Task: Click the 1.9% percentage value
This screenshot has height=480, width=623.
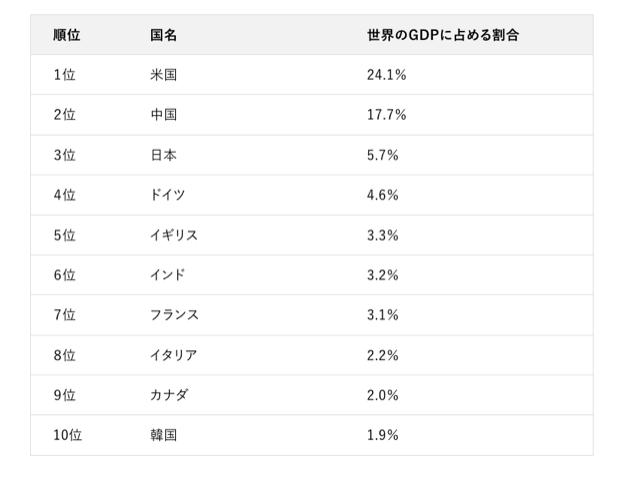Action: point(383,435)
